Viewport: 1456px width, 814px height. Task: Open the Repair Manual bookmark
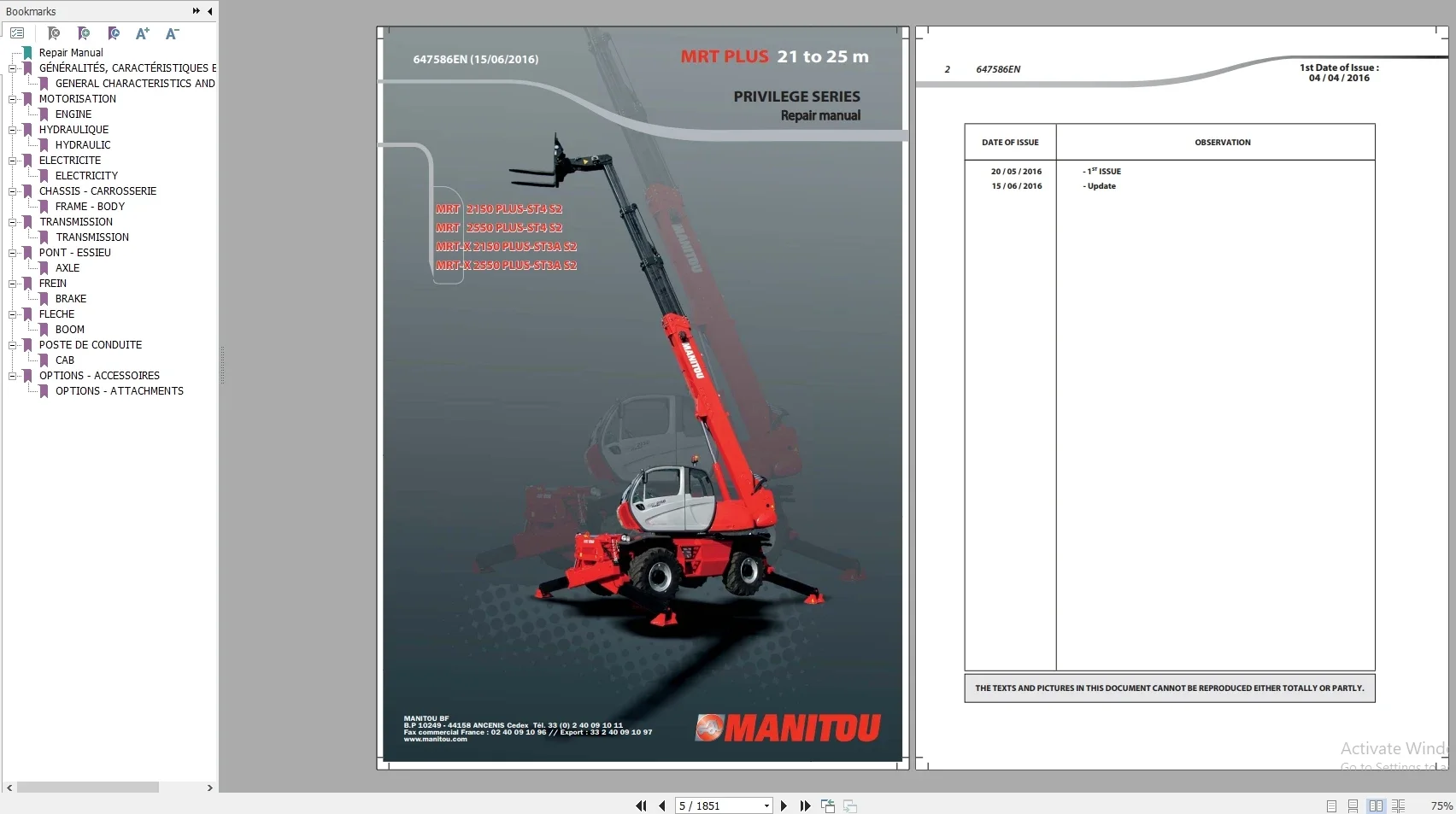point(71,53)
